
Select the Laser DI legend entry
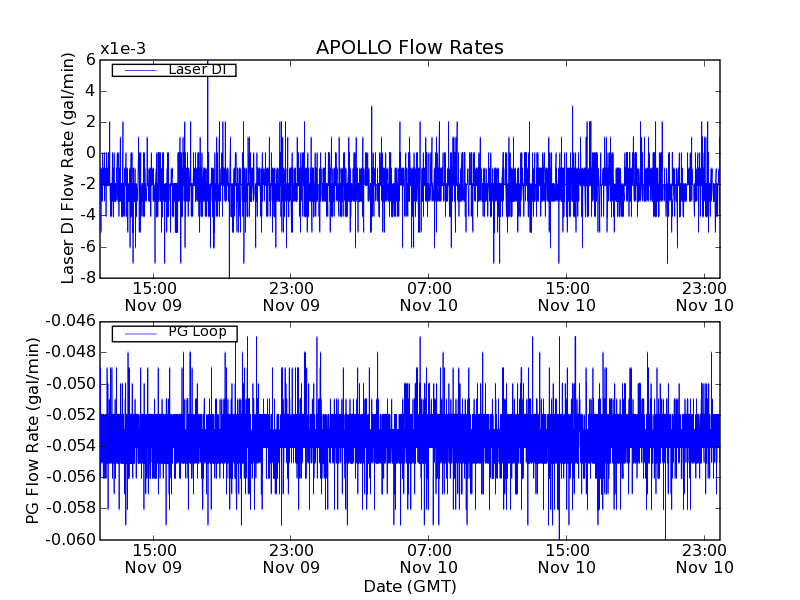click(197, 70)
